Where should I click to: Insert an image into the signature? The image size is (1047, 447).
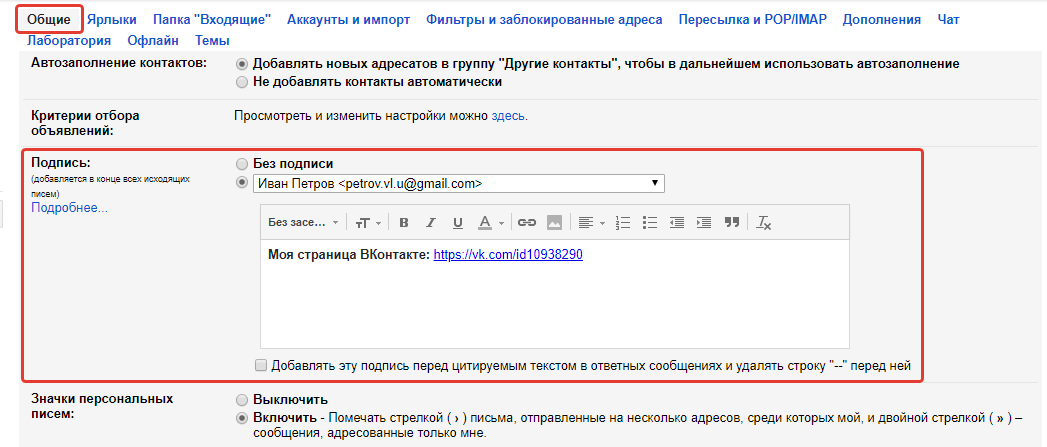554,222
